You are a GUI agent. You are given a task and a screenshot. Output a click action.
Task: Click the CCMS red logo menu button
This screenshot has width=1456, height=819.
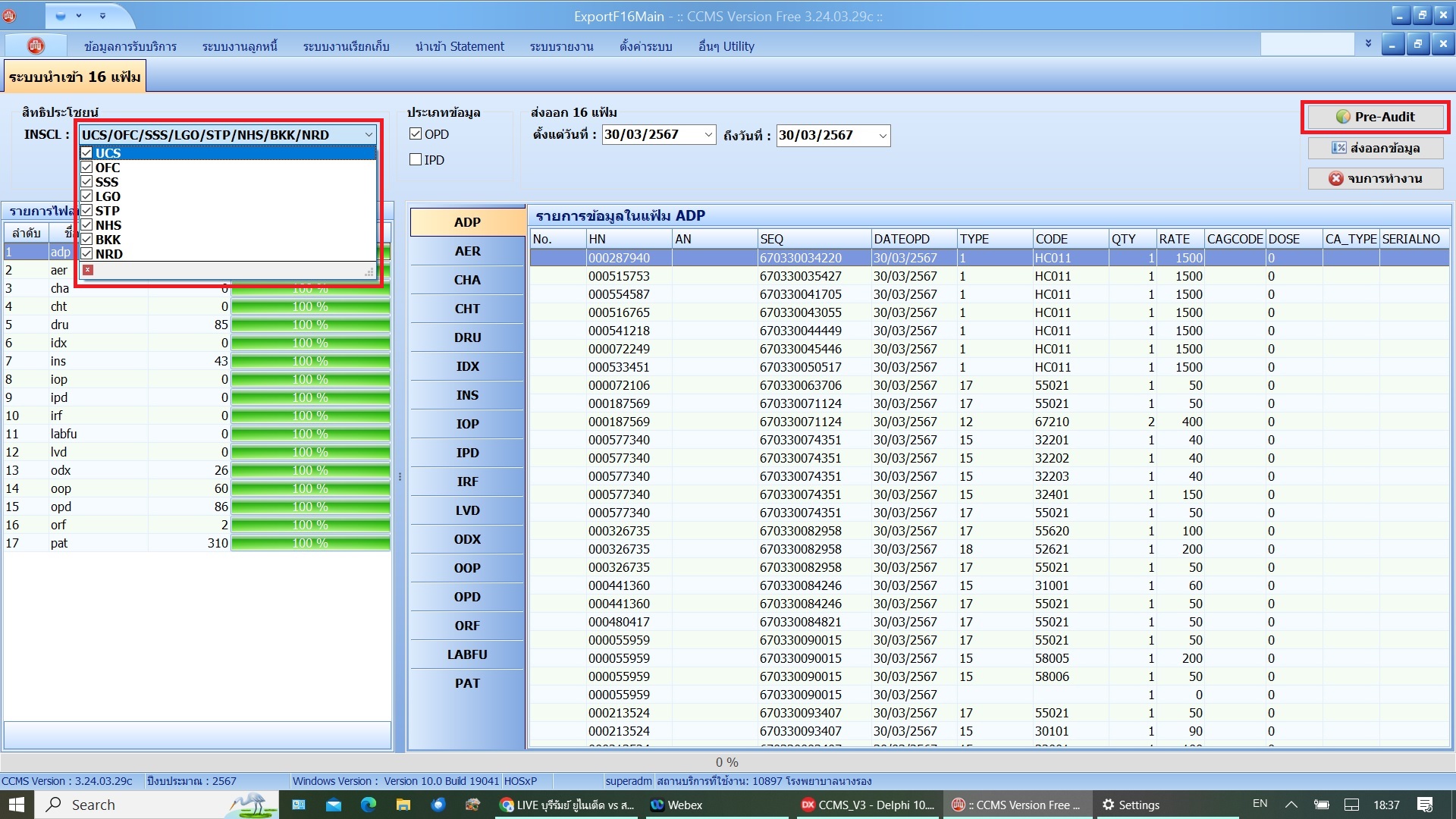[x=35, y=45]
